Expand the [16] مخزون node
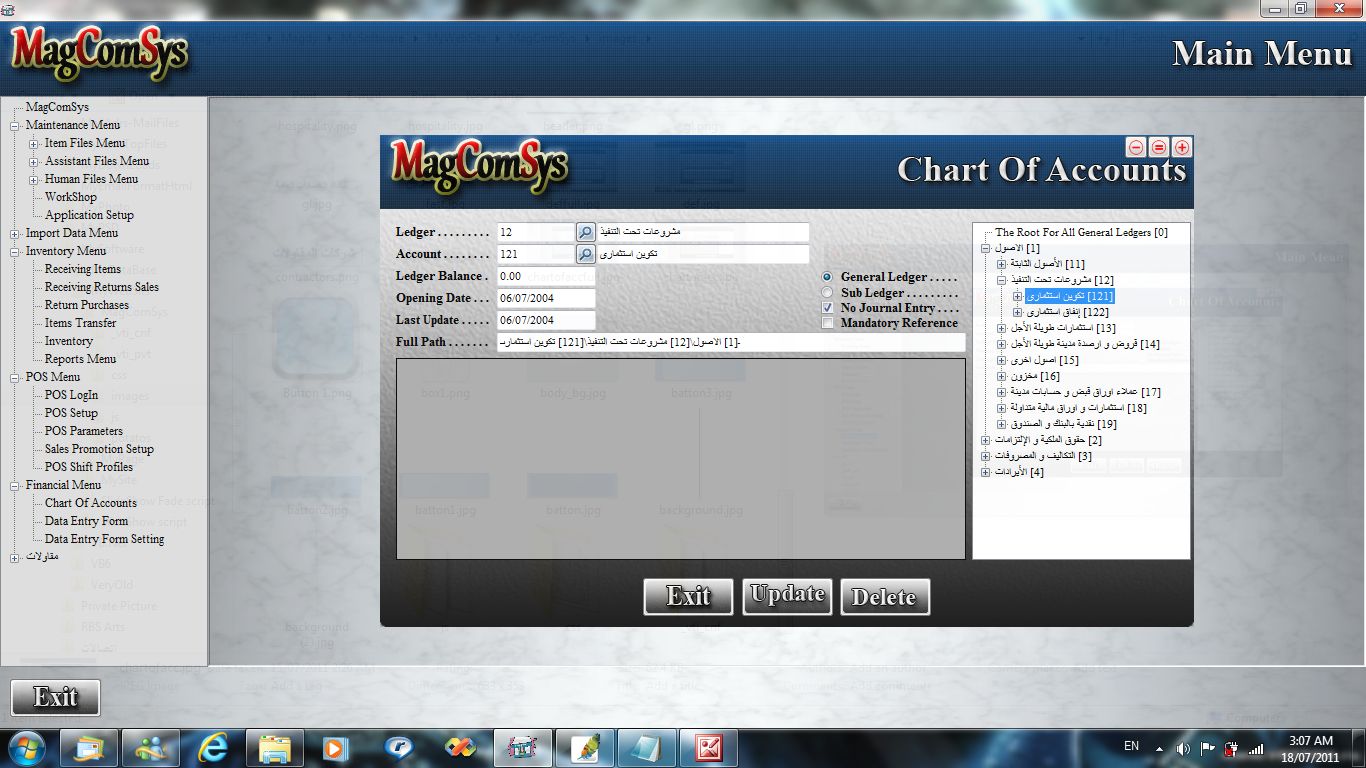 (1001, 376)
